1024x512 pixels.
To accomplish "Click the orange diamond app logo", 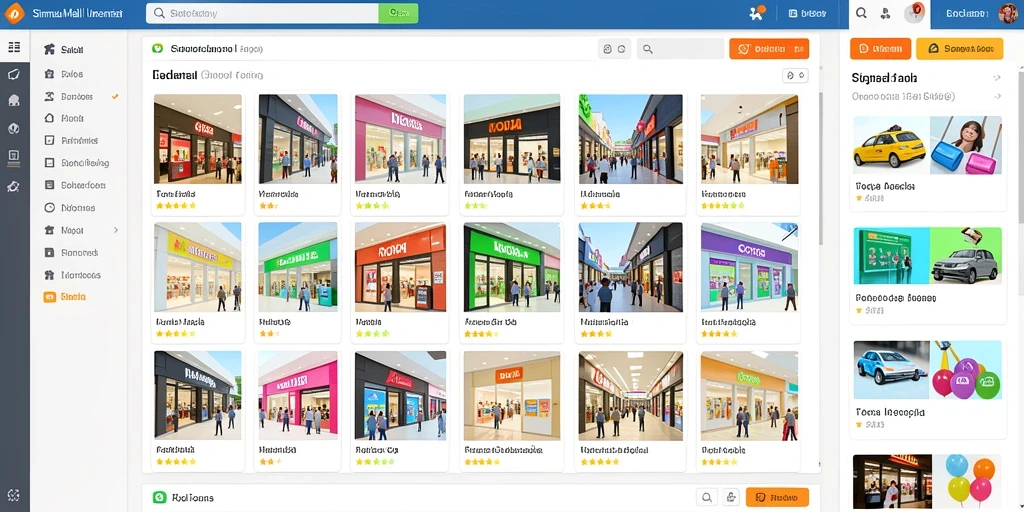I will (x=14, y=13).
